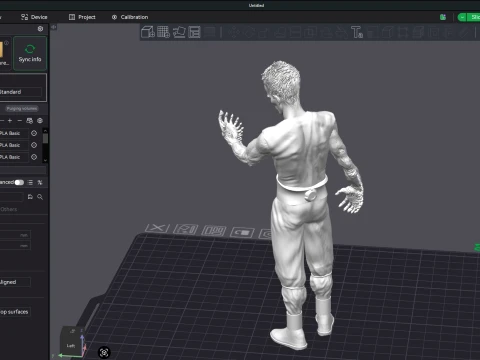
Task: Switch to the Device tab
Action: pos(34,17)
